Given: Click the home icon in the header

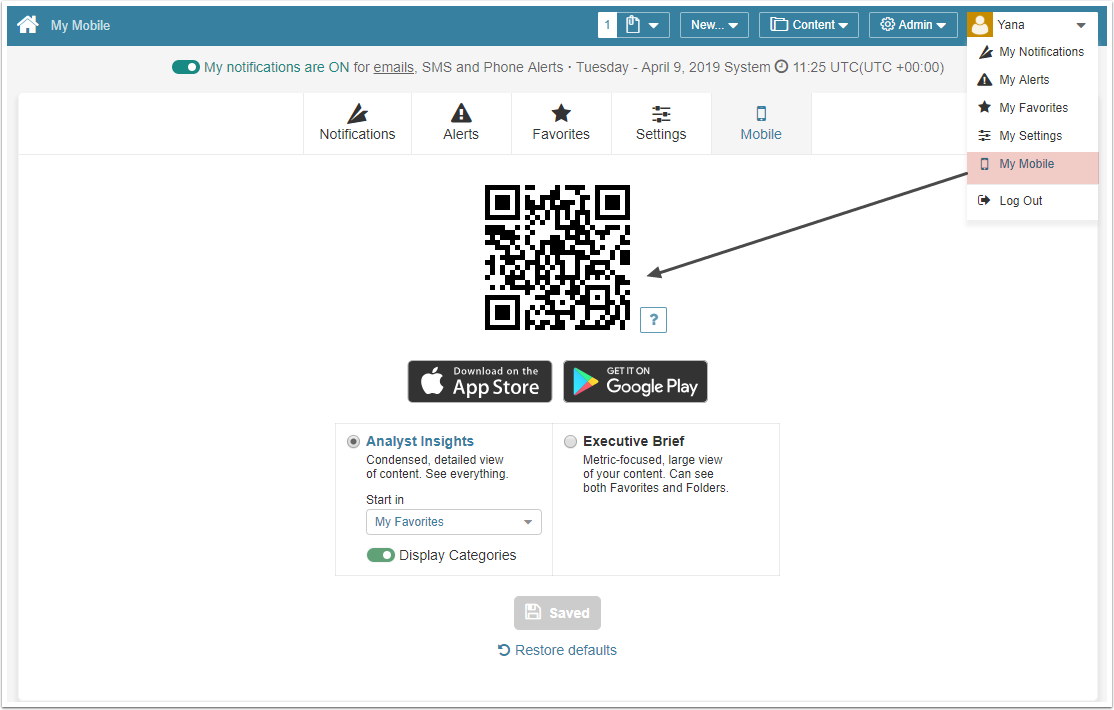Looking at the screenshot, I should point(28,25).
